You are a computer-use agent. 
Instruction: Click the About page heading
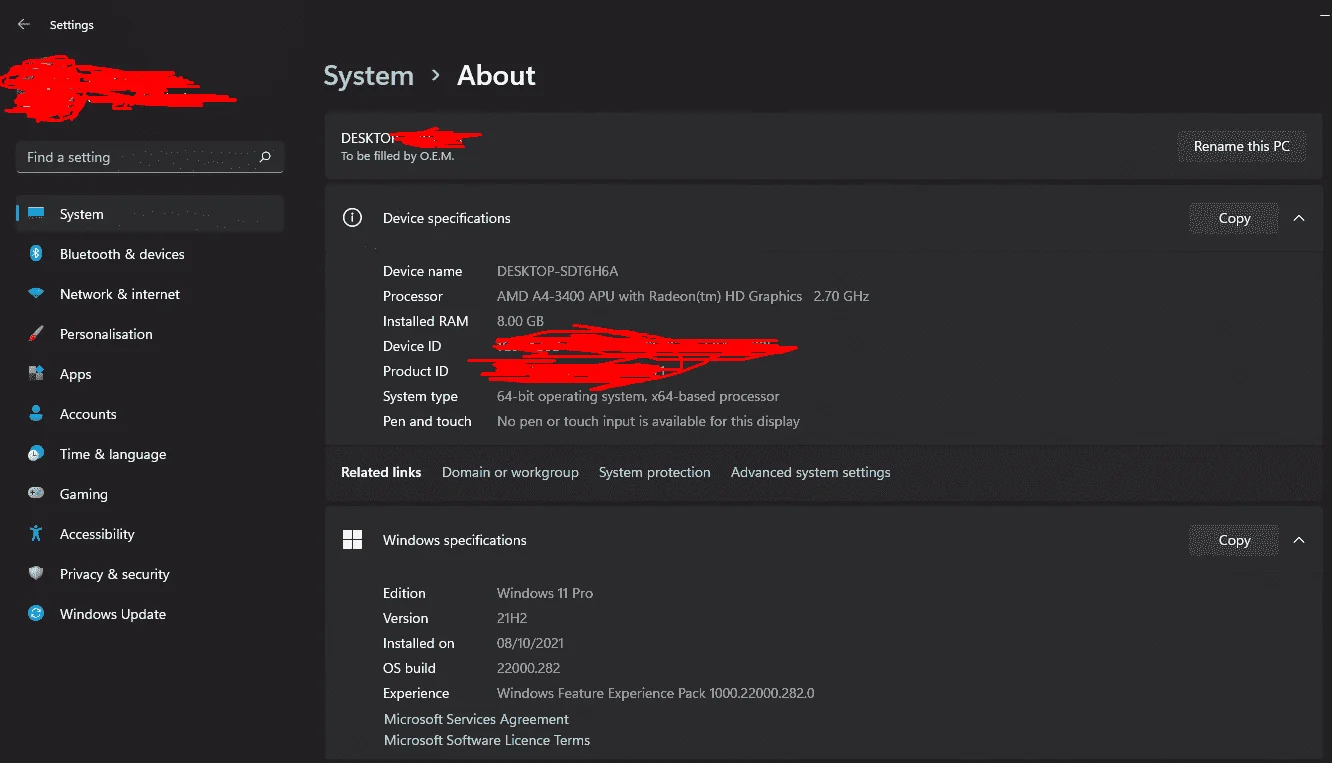click(496, 76)
